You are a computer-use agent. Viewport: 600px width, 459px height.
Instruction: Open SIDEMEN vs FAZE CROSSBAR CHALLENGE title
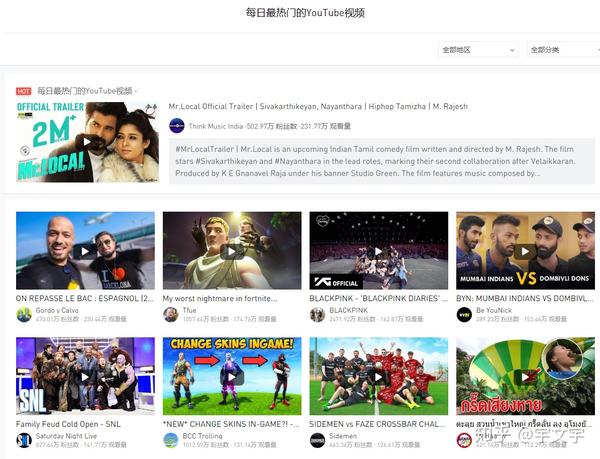pos(377,424)
